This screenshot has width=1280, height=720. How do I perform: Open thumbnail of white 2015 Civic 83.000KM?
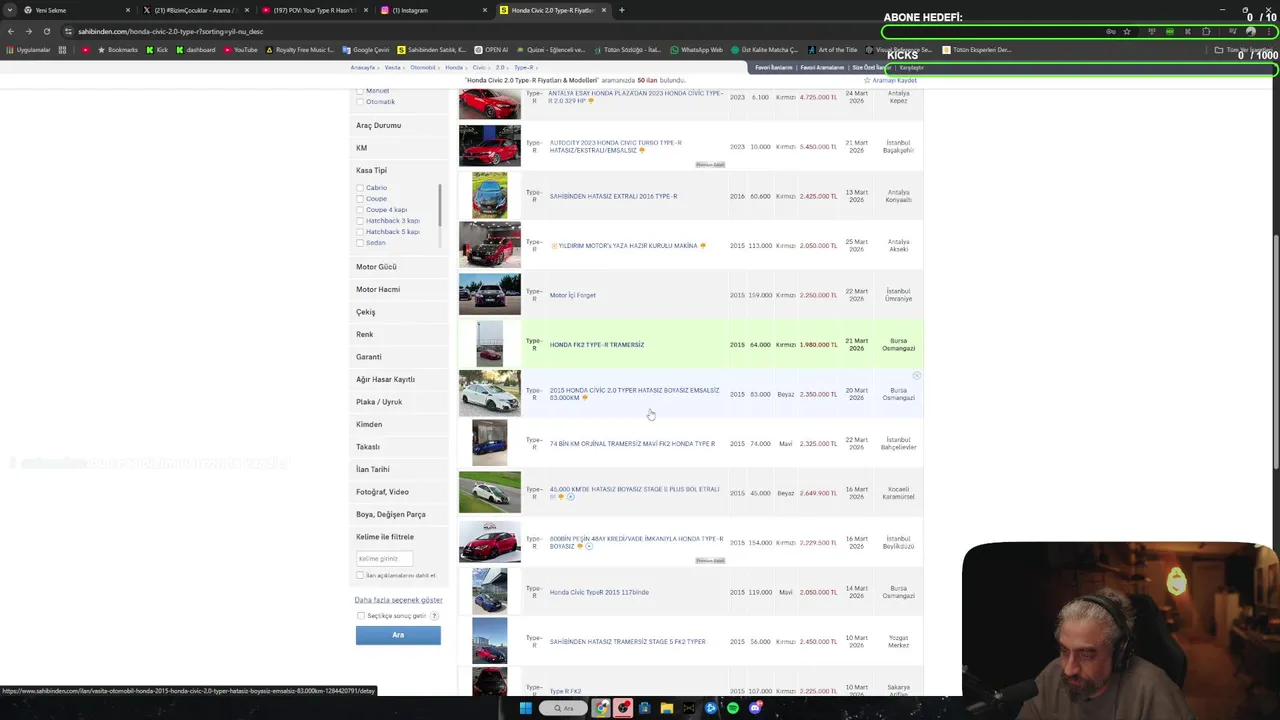pyautogui.click(x=490, y=393)
